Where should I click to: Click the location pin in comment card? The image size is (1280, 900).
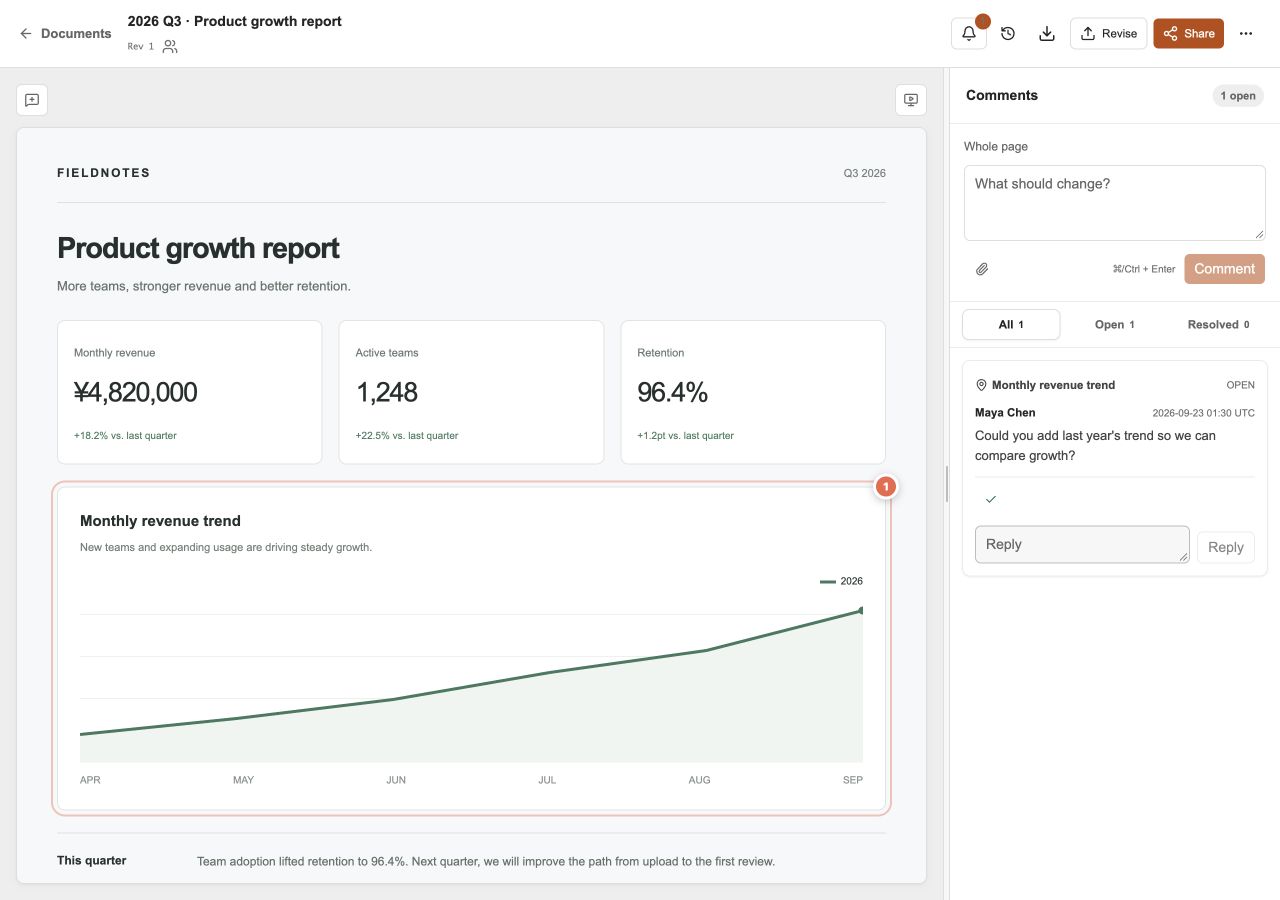pos(981,385)
